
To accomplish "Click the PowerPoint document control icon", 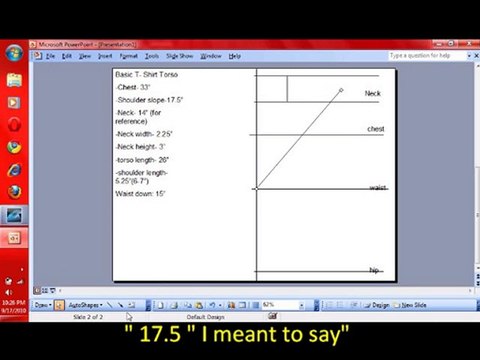I will coord(38,56).
